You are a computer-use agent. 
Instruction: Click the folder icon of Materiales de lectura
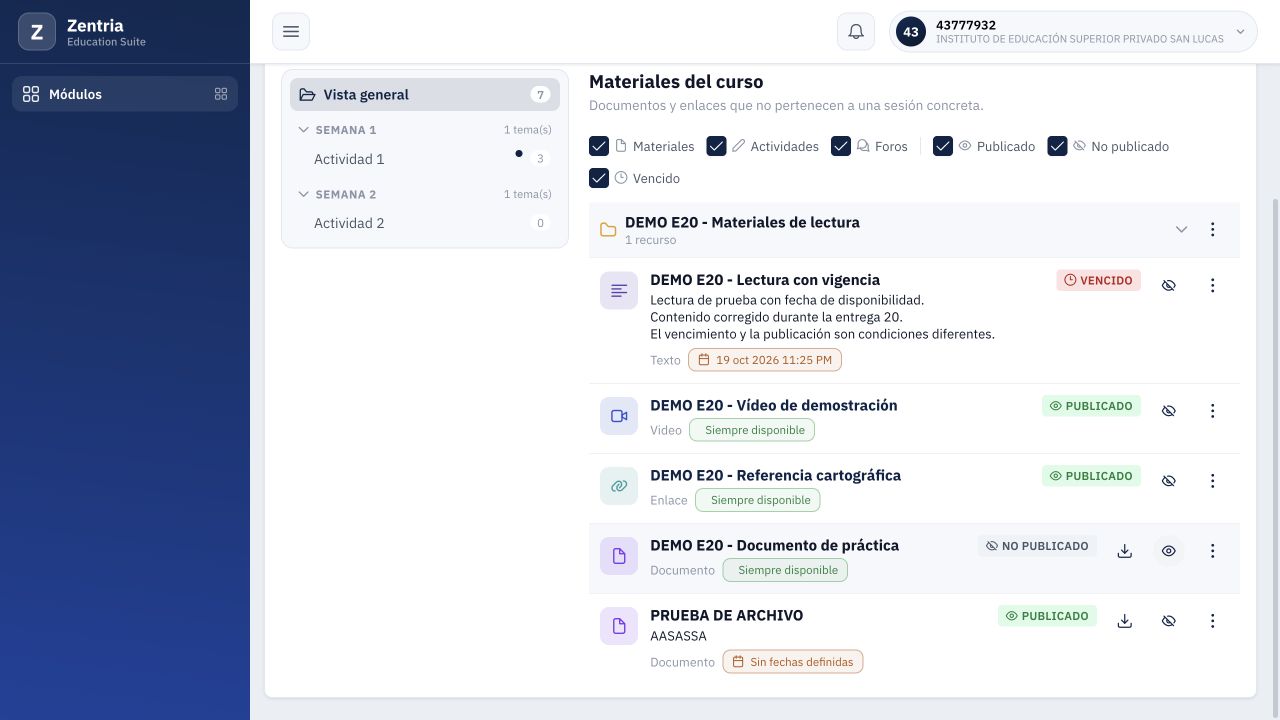tap(608, 230)
